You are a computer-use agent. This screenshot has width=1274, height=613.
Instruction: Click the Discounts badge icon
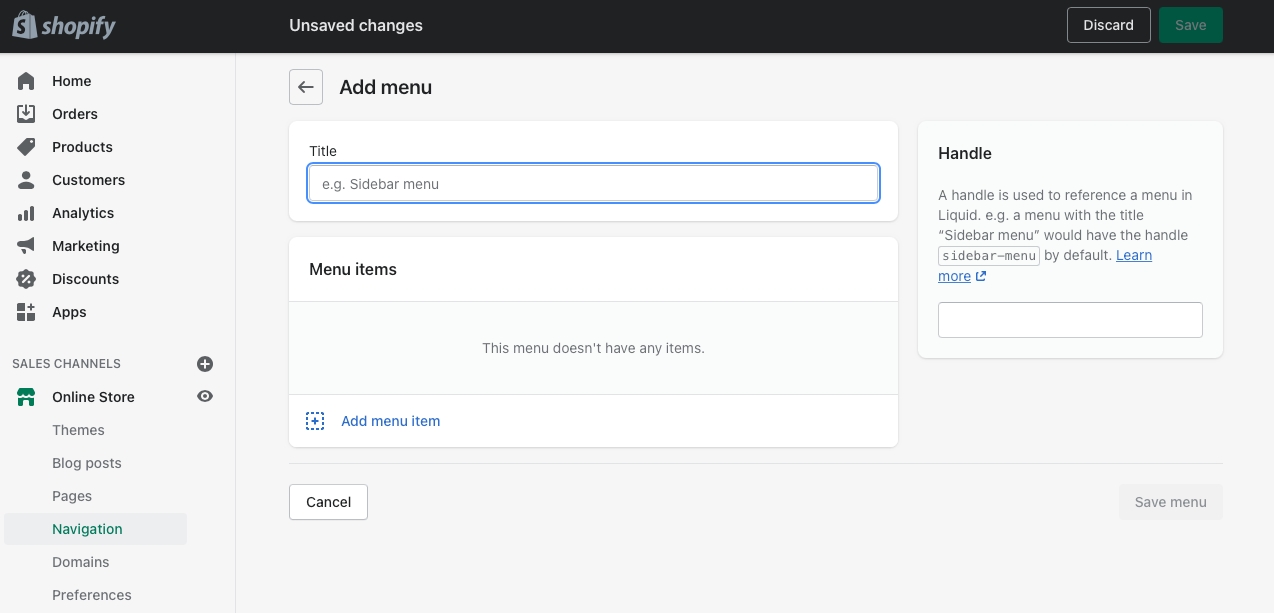26,279
